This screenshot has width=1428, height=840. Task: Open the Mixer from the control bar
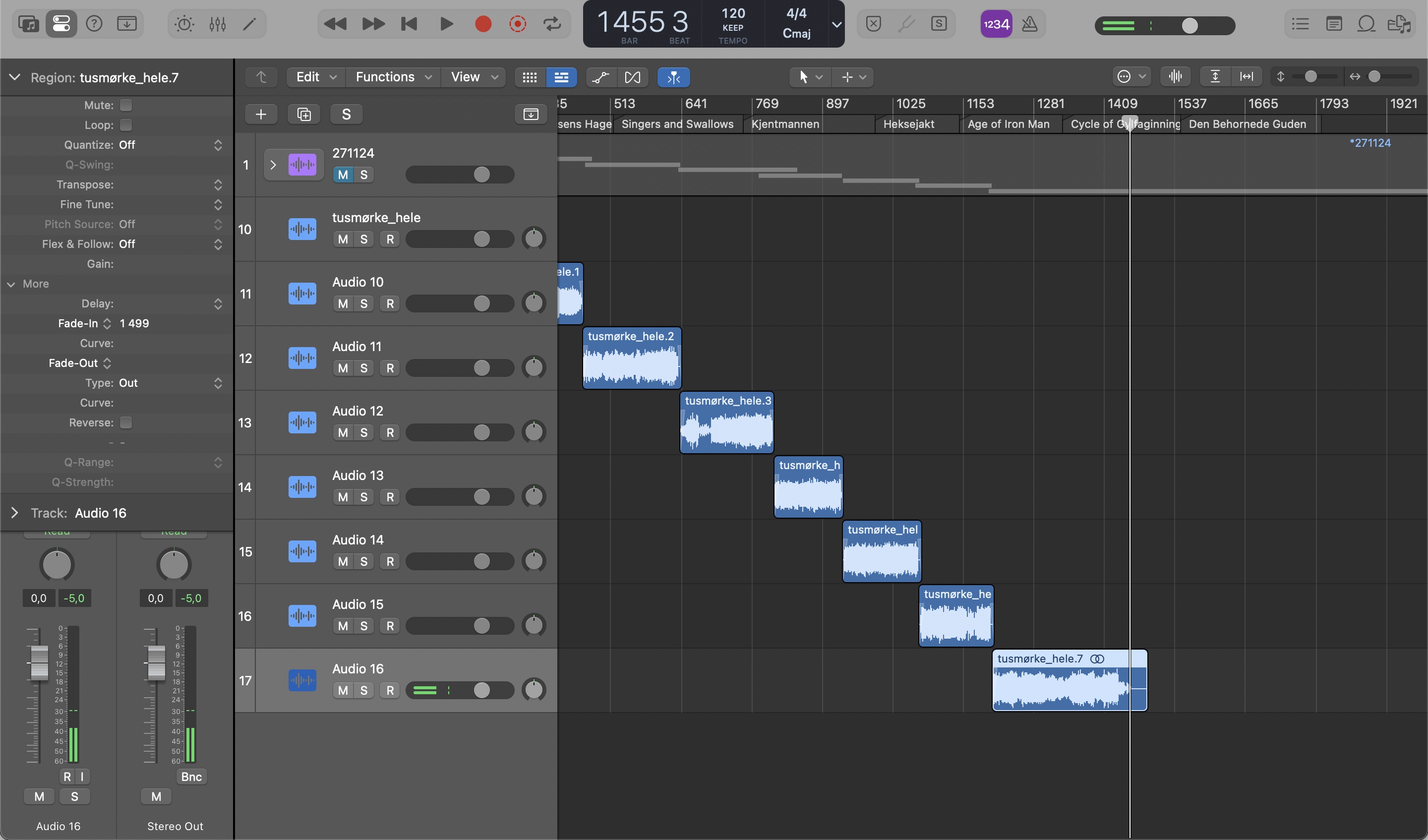pos(218,24)
